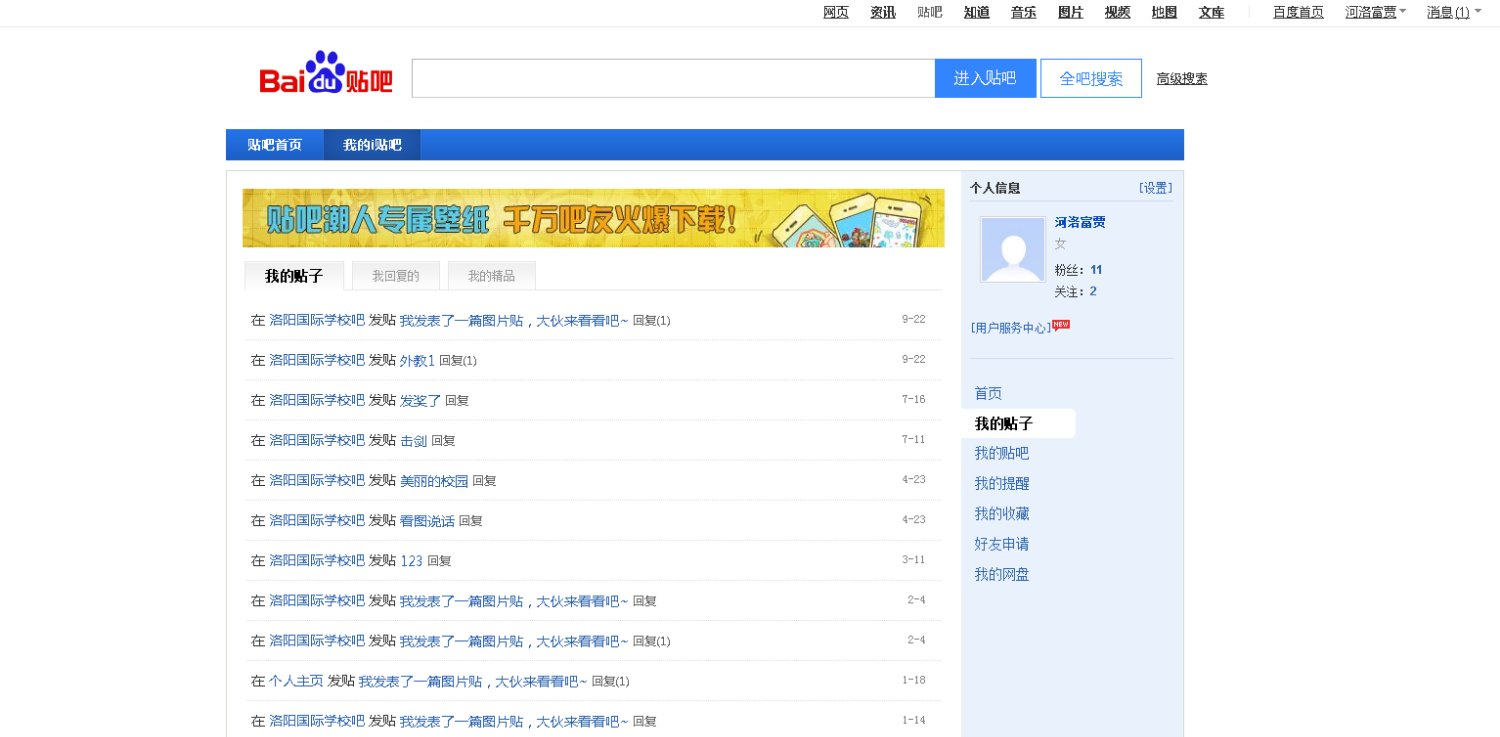Click 洛阳国际学校吧 in the 123 row
Image resolution: width=1500 pixels, height=737 pixels.
(317, 560)
